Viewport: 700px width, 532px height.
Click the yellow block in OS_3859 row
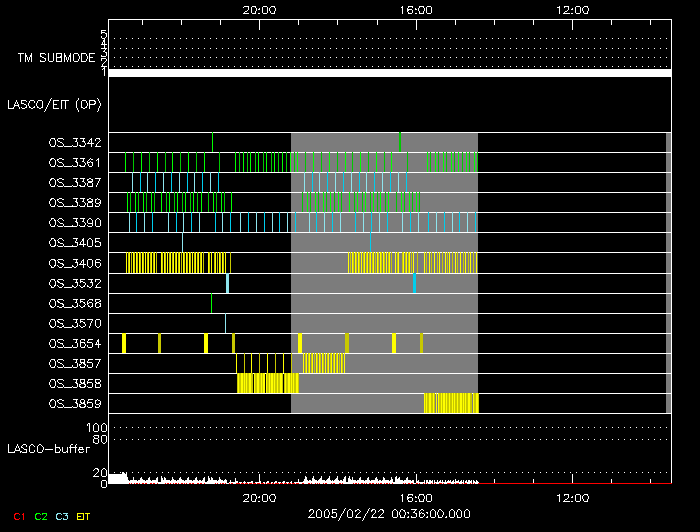tap(451, 403)
